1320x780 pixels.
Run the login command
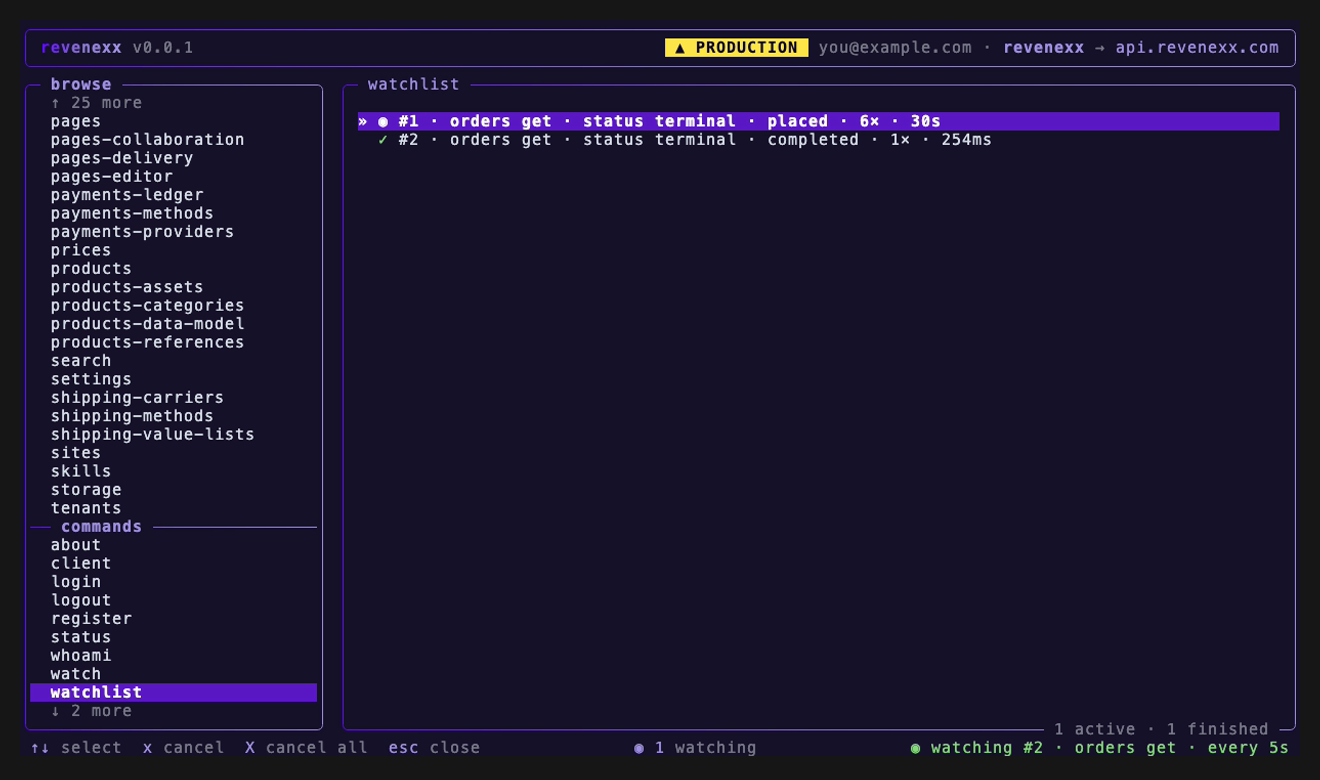click(76, 582)
